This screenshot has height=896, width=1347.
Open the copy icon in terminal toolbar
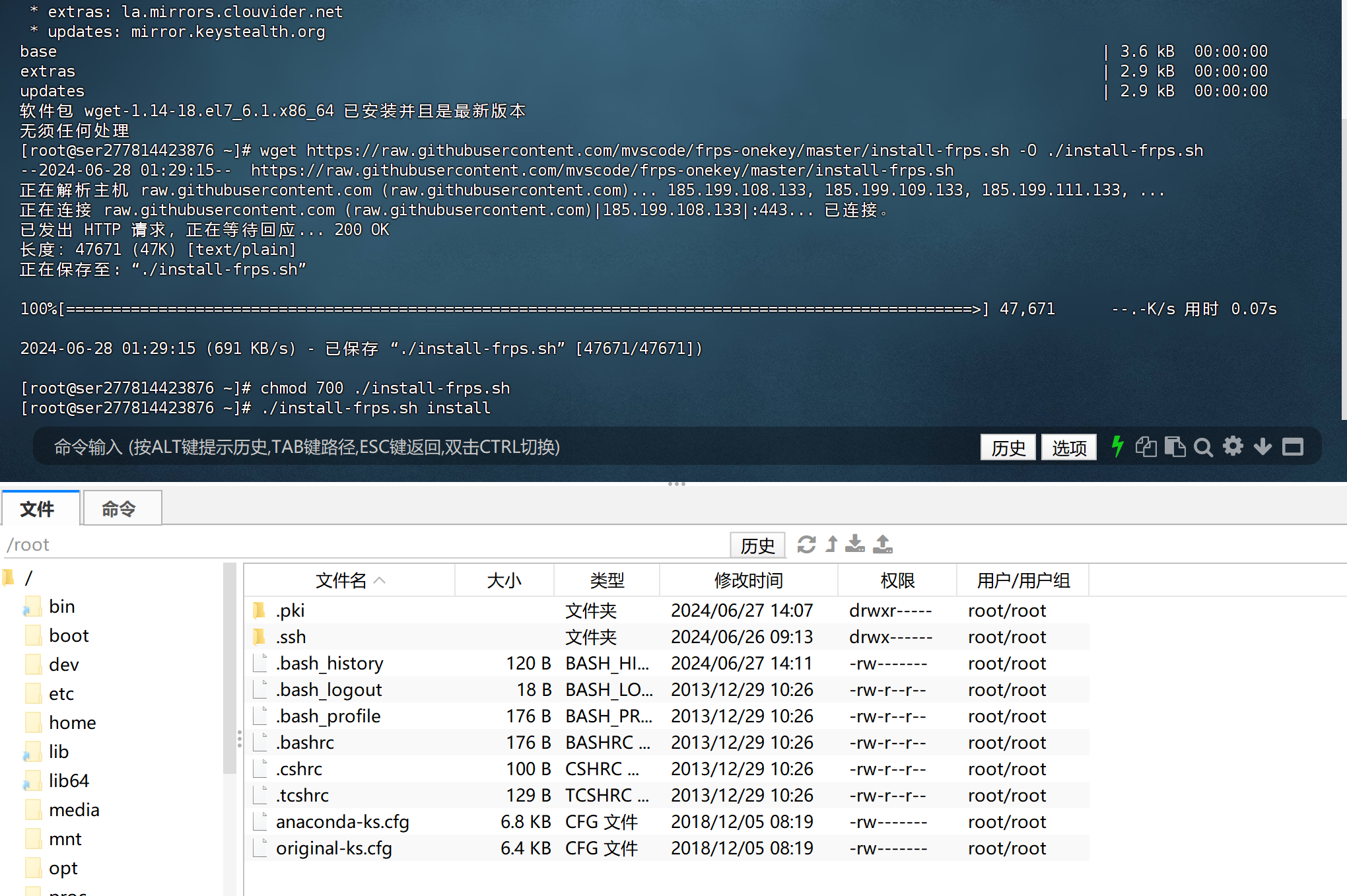tap(1147, 447)
